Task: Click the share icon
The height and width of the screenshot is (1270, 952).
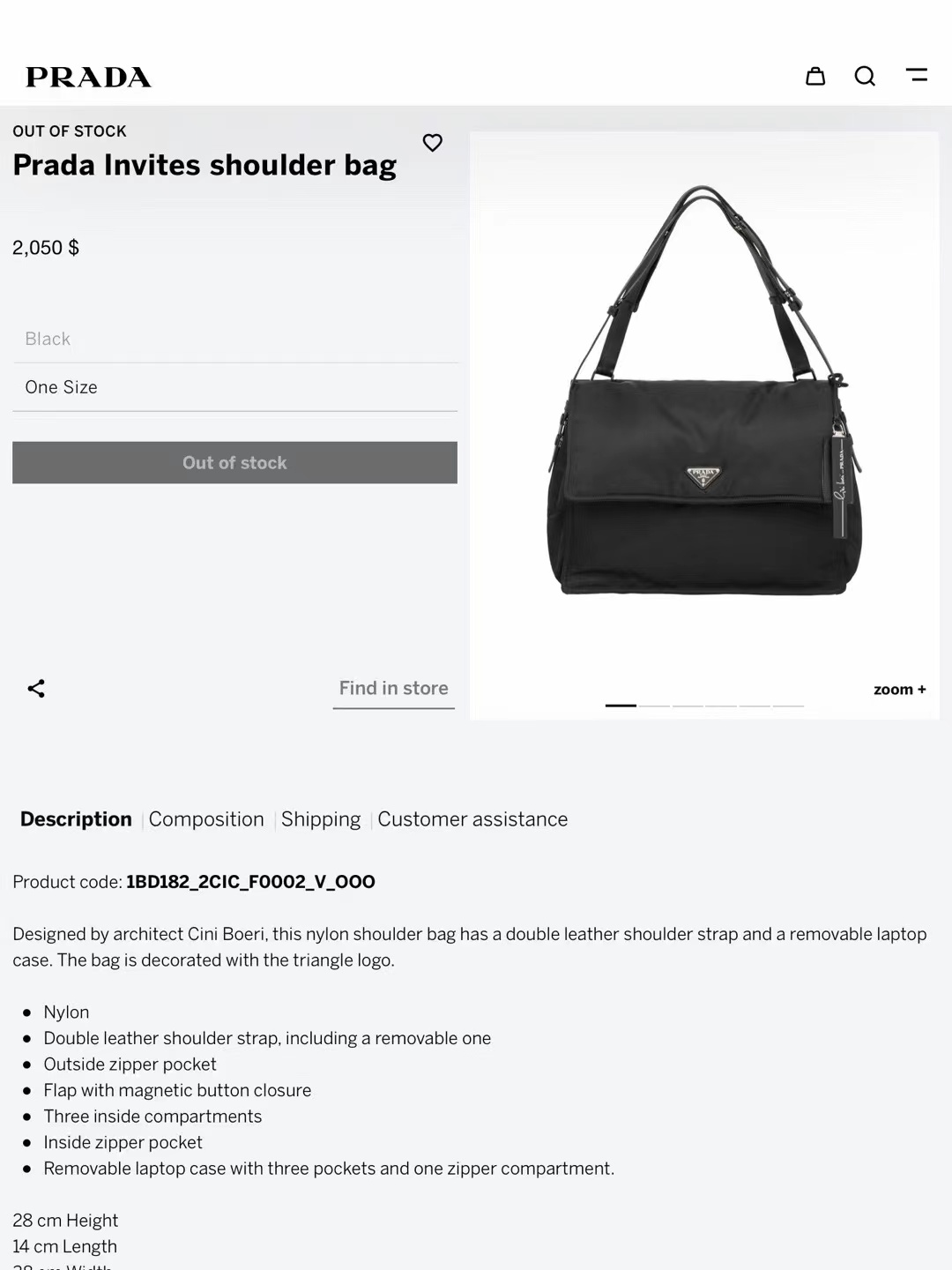Action: tap(36, 689)
